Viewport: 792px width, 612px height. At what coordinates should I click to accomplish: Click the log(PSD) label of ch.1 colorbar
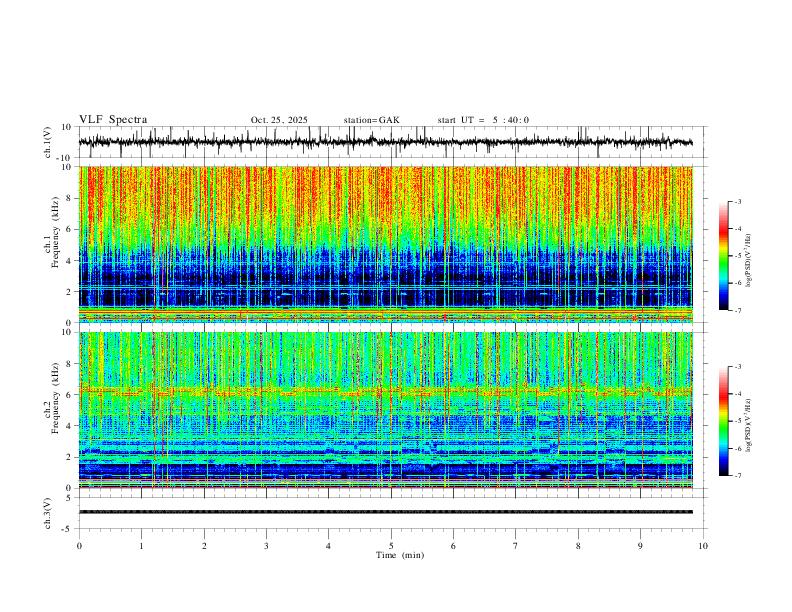coord(748,260)
